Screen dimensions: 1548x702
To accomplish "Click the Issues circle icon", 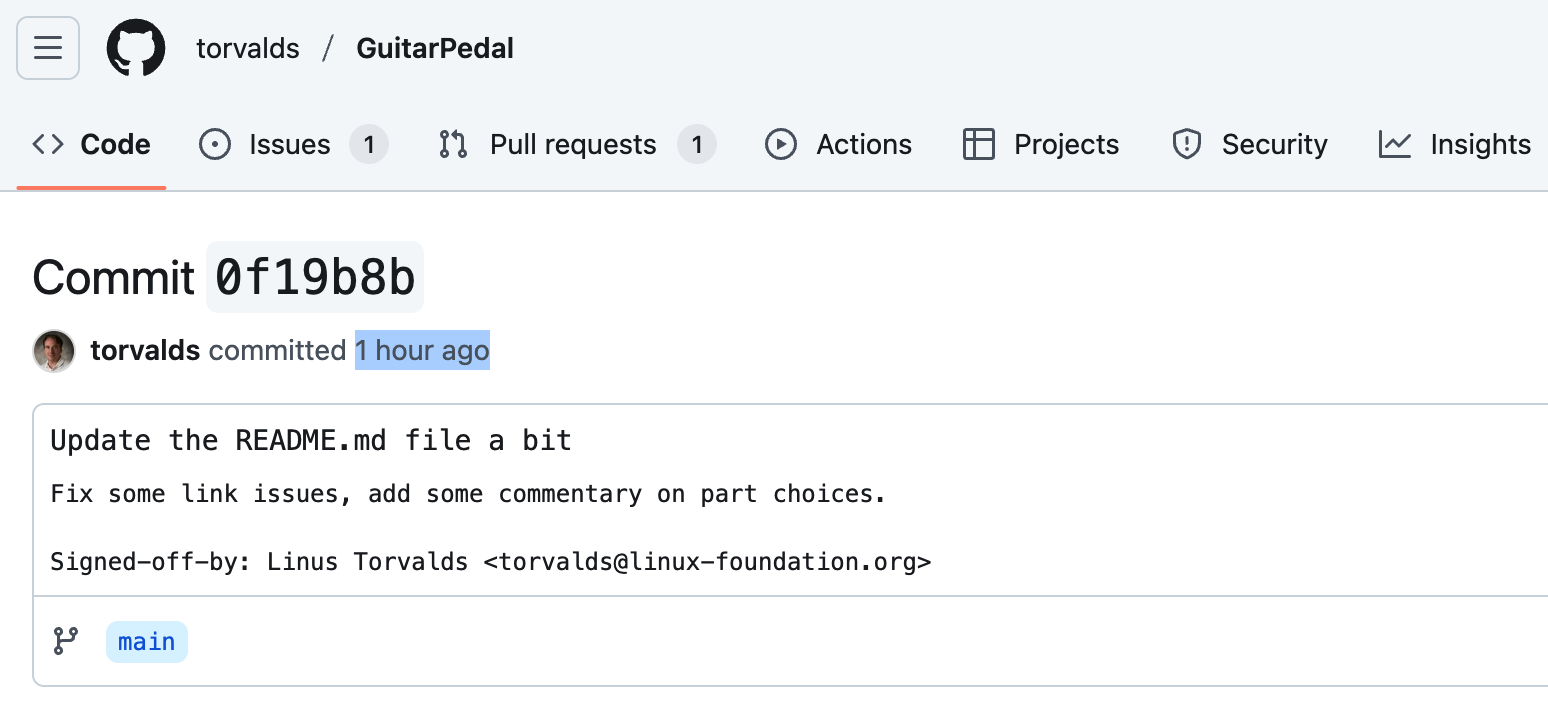I will point(215,145).
